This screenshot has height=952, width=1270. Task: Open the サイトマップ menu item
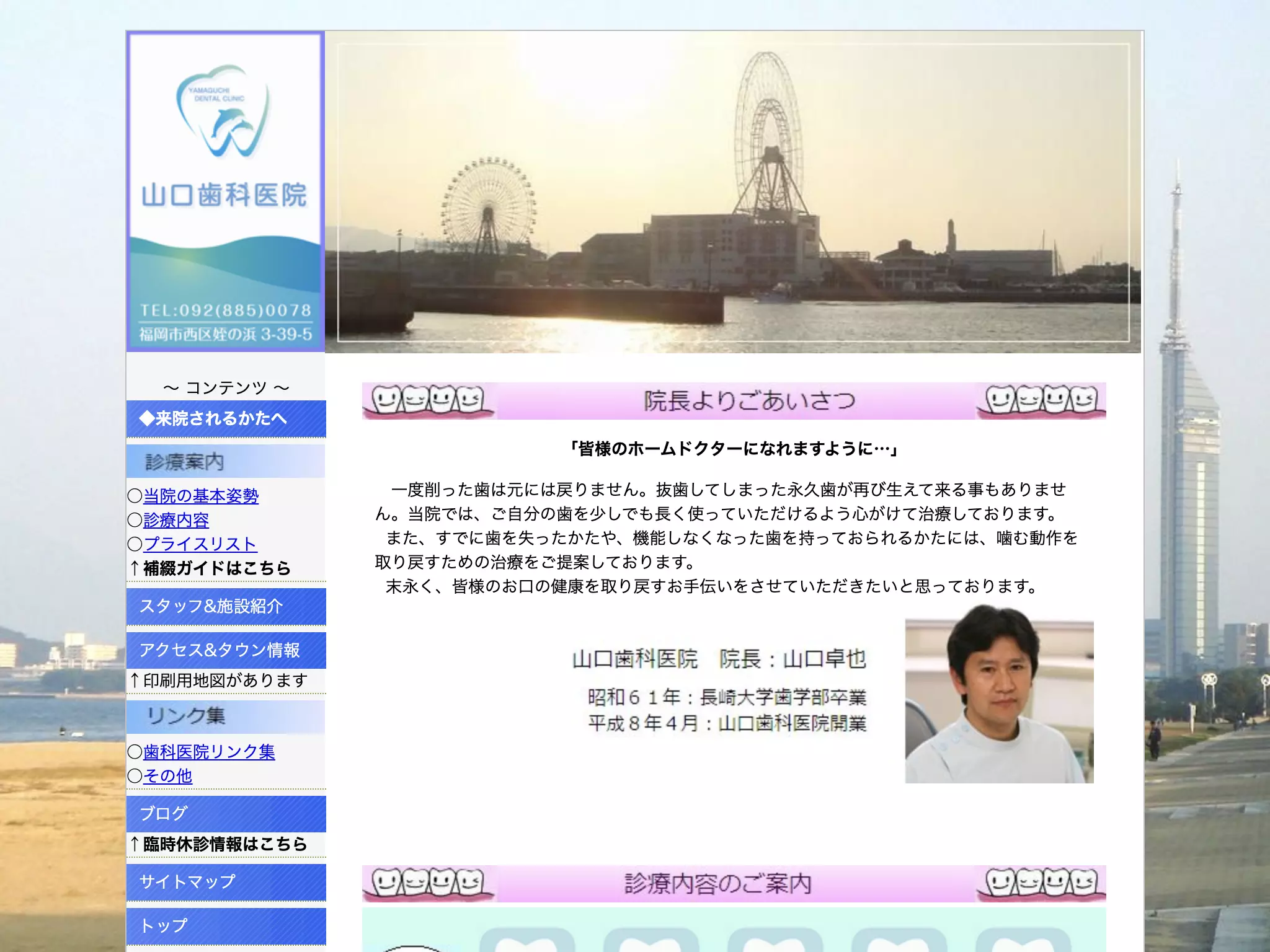[226, 882]
